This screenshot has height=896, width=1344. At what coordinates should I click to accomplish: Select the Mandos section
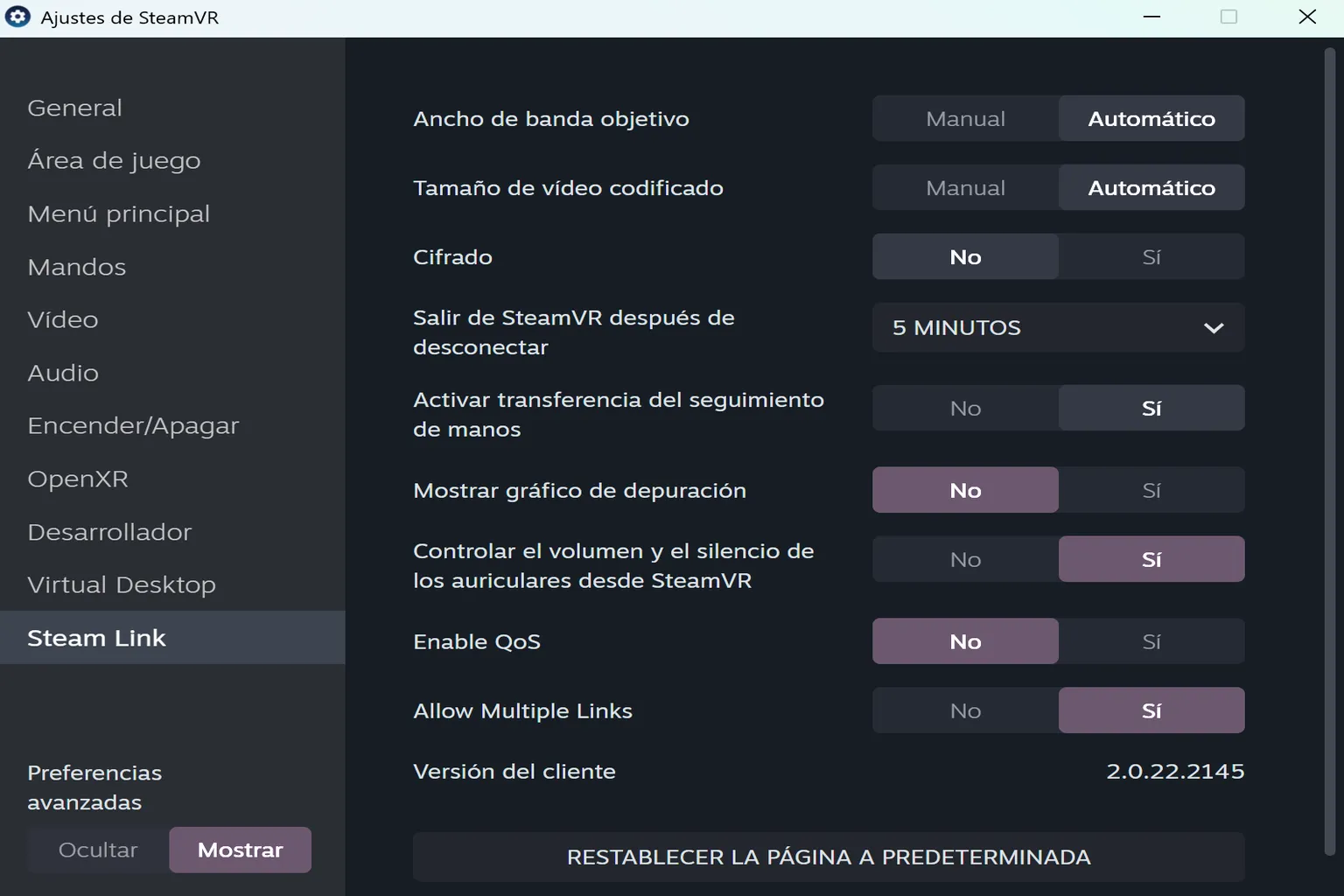tap(172, 267)
